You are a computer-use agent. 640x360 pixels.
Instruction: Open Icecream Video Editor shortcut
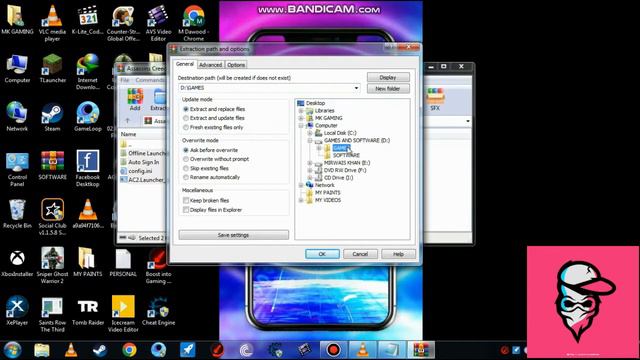coord(123,313)
